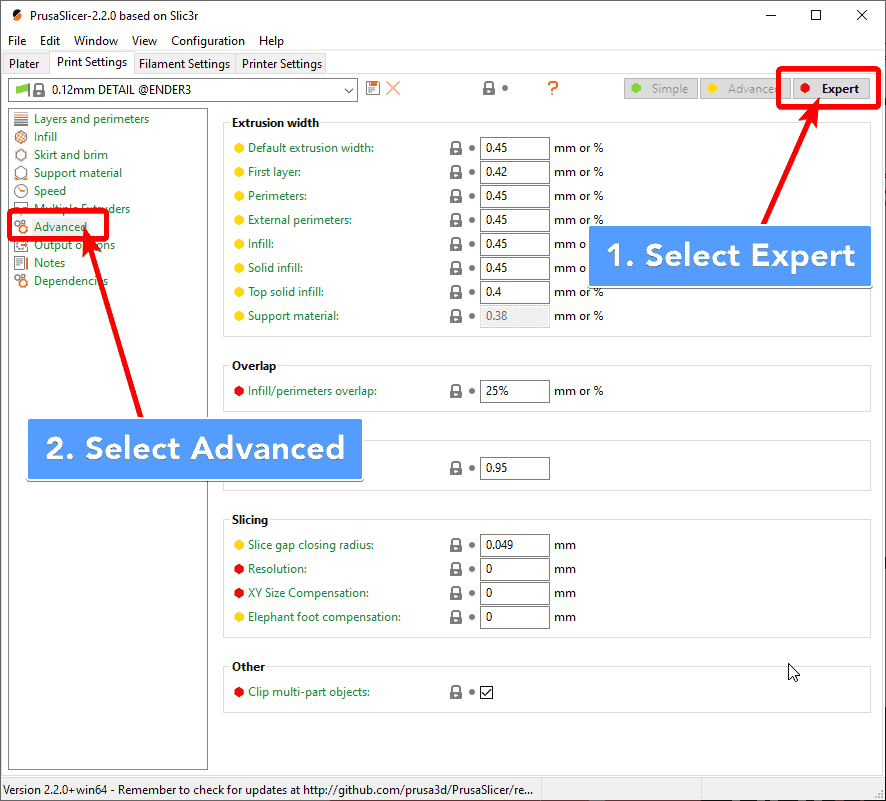The height and width of the screenshot is (801, 886).
Task: Click lock icon for Infill/perimeters overlap
Action: pos(455,391)
